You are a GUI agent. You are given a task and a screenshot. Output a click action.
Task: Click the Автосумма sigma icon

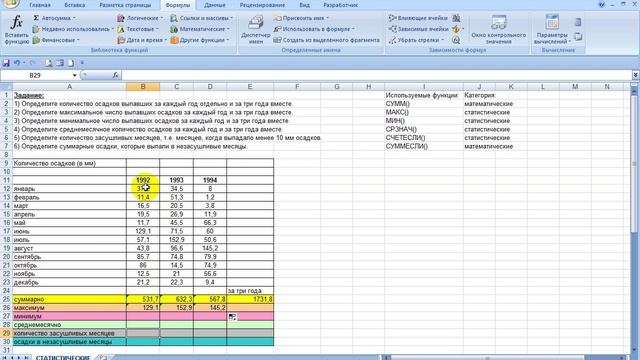click(36, 18)
